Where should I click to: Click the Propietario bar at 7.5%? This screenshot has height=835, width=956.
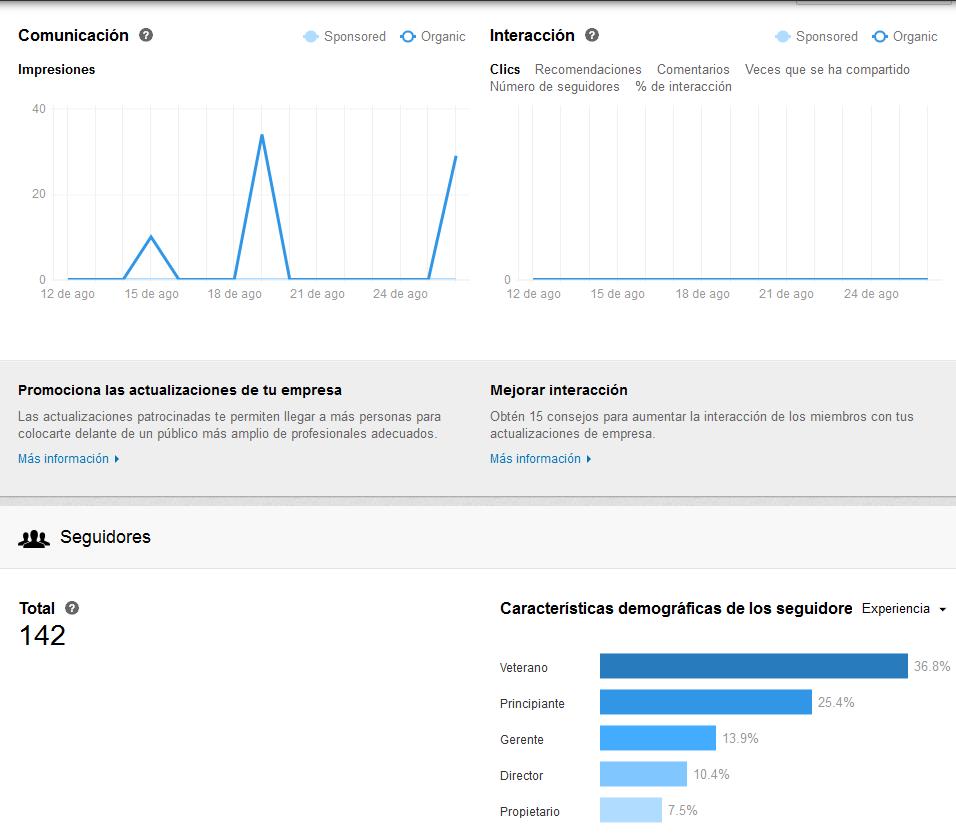click(630, 811)
